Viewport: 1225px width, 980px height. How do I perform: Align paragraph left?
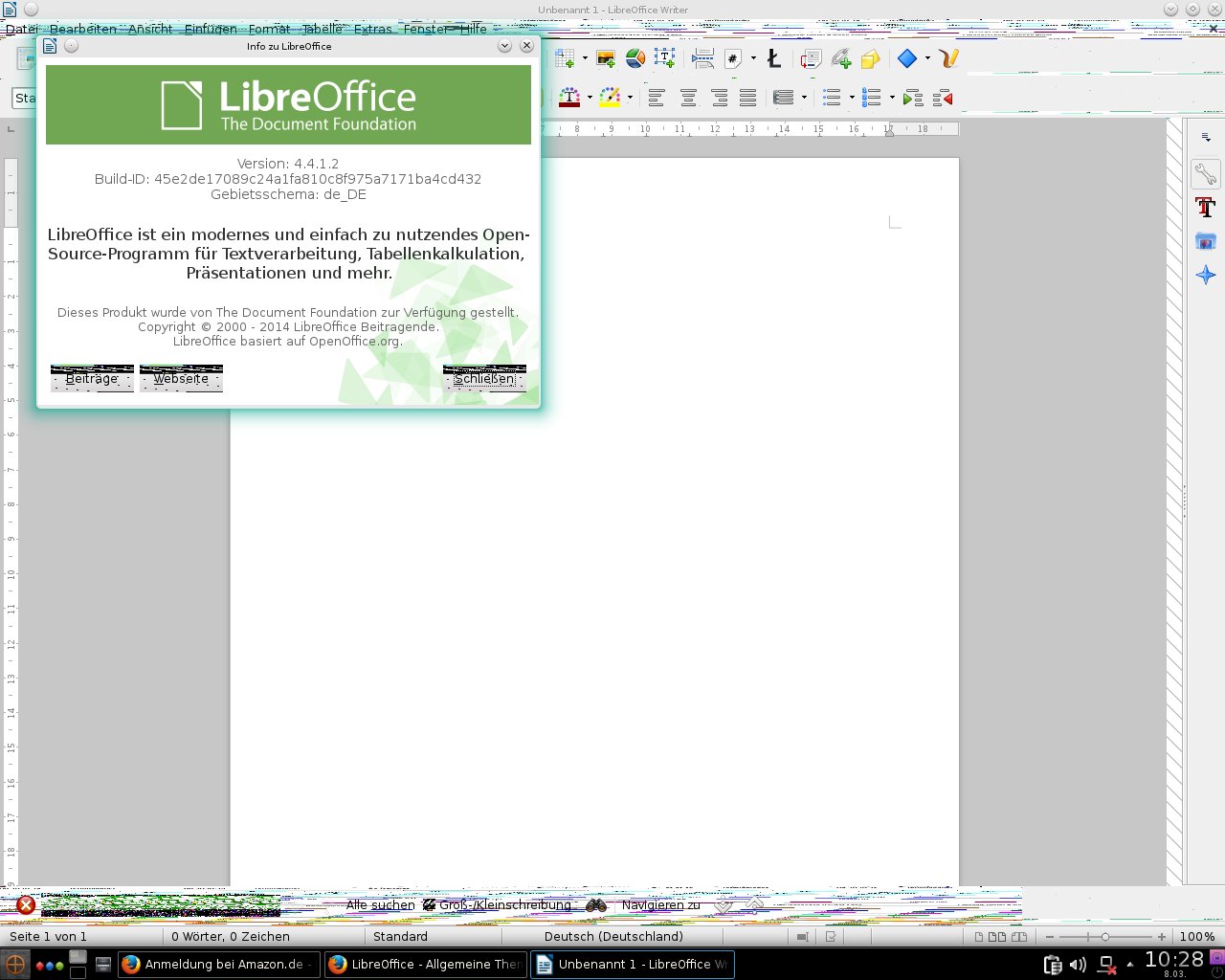tap(657, 97)
